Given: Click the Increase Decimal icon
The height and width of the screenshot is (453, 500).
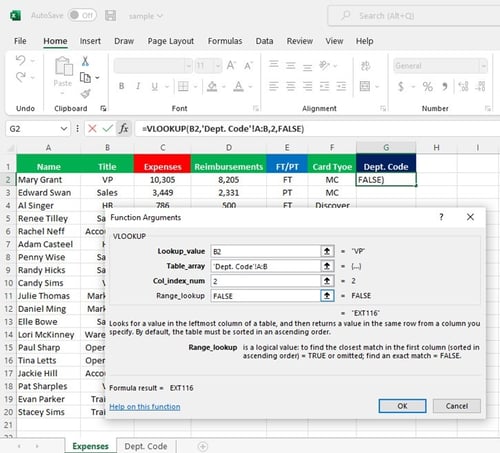Looking at the screenshot, I should pos(464,86).
